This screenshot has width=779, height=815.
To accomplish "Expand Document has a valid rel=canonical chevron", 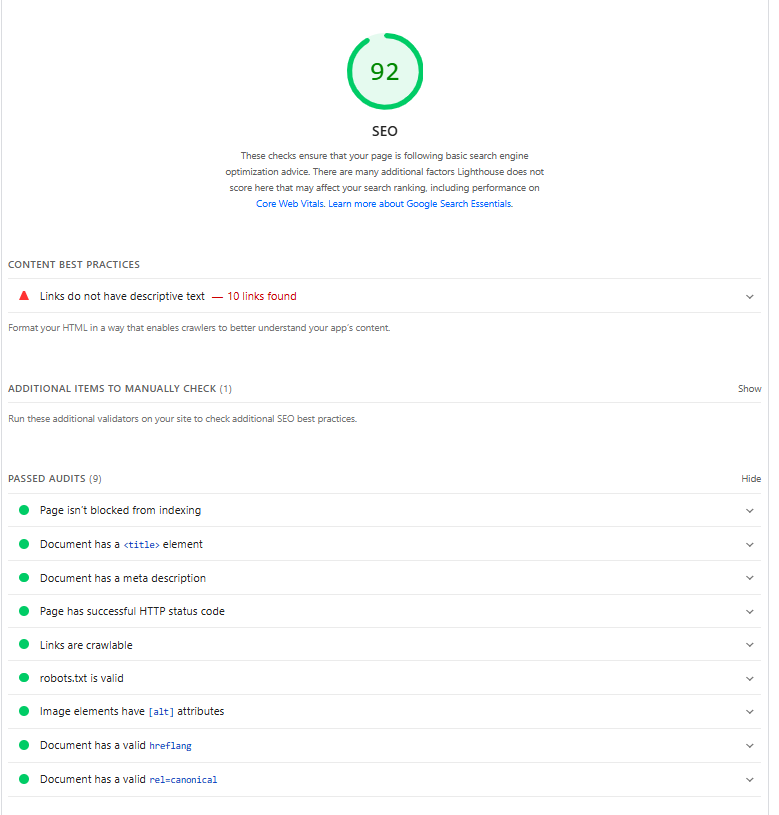I will (749, 780).
